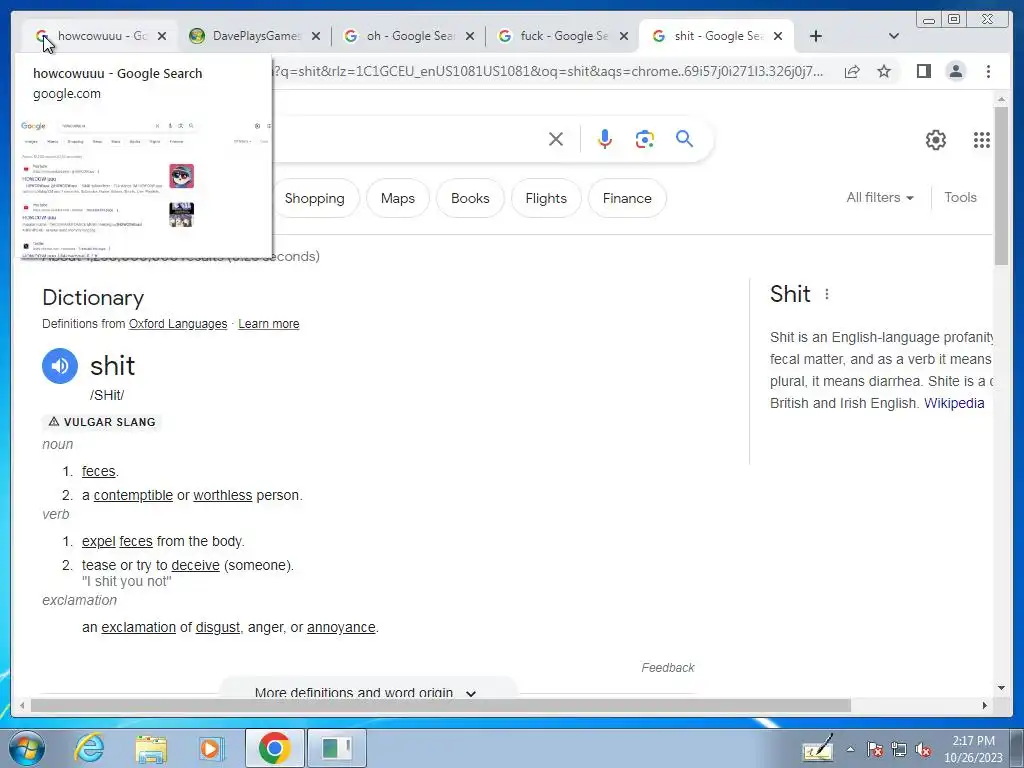
Task: Close the shit - Google Search tab
Action: 778,37
